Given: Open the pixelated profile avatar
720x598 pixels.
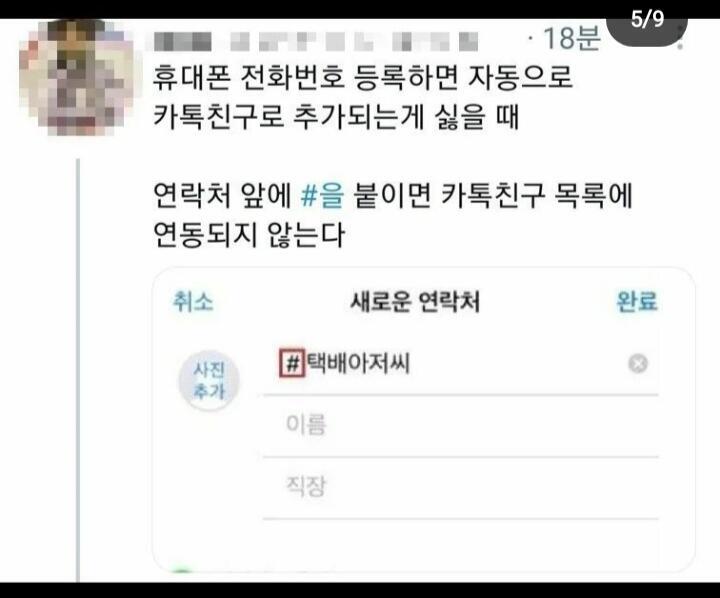Looking at the screenshot, I should tap(76, 76).
